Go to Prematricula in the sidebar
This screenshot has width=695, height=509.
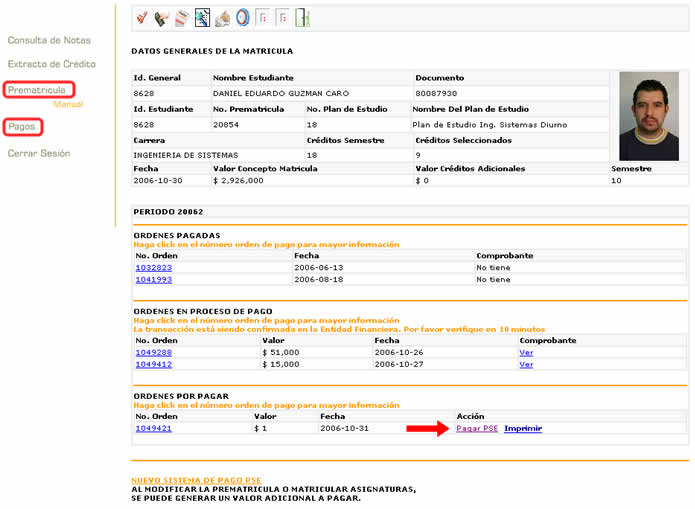(x=37, y=90)
